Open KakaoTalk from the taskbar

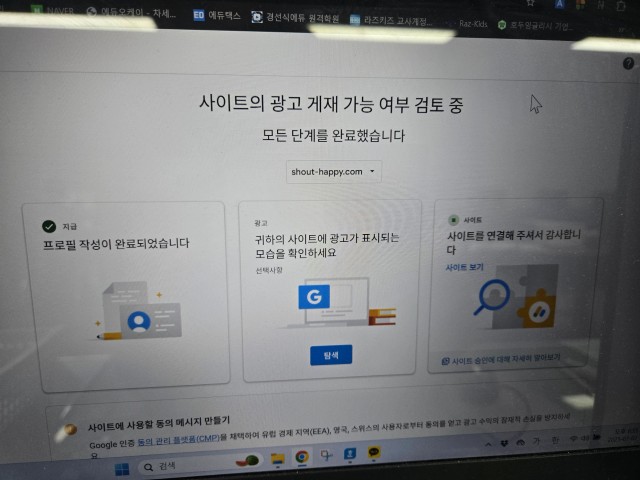pyautogui.click(x=374, y=455)
